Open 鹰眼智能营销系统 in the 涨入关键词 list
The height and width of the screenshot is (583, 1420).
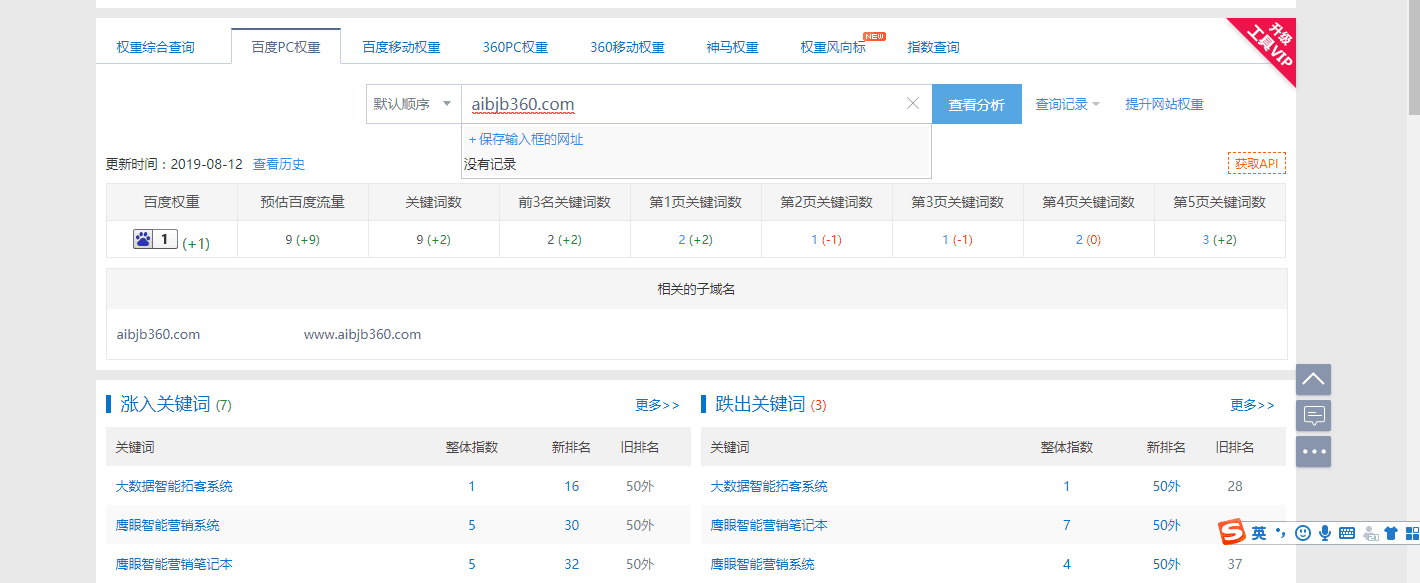pos(167,525)
